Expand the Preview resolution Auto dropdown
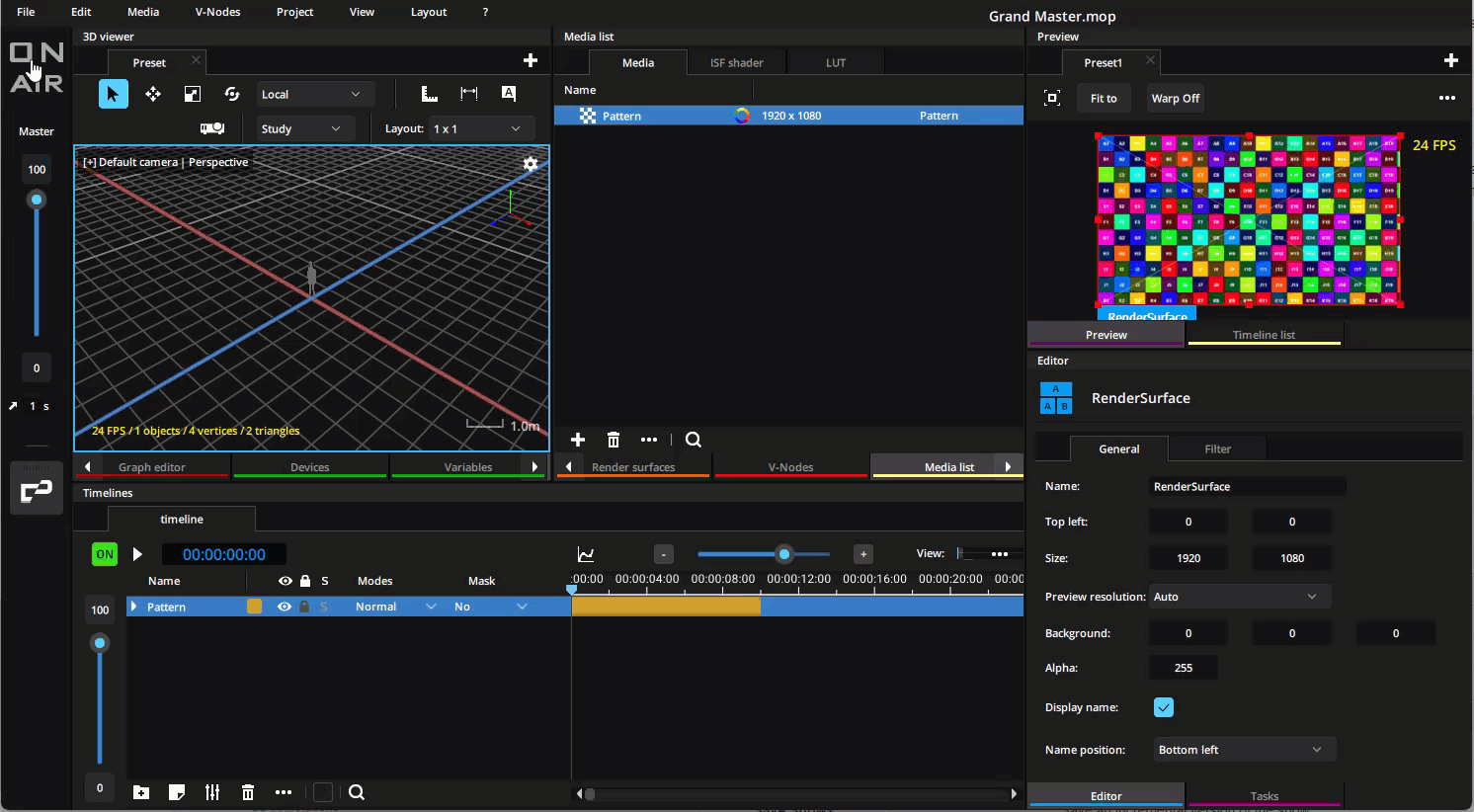This screenshot has width=1474, height=812. tap(1238, 597)
